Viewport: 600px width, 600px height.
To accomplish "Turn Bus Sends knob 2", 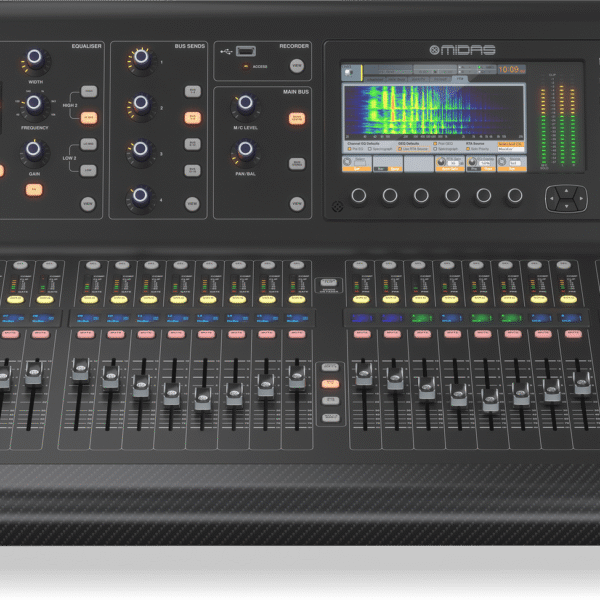I will 141,106.
